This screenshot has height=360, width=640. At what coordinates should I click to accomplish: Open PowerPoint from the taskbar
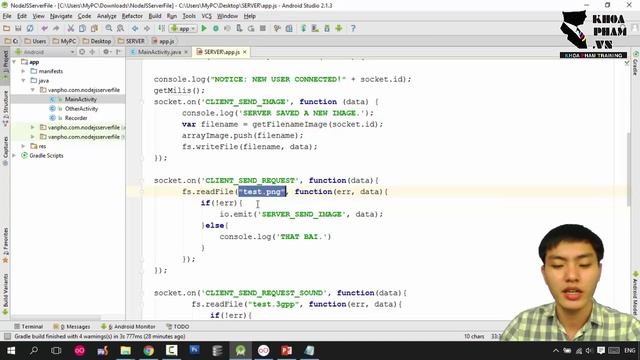point(287,351)
